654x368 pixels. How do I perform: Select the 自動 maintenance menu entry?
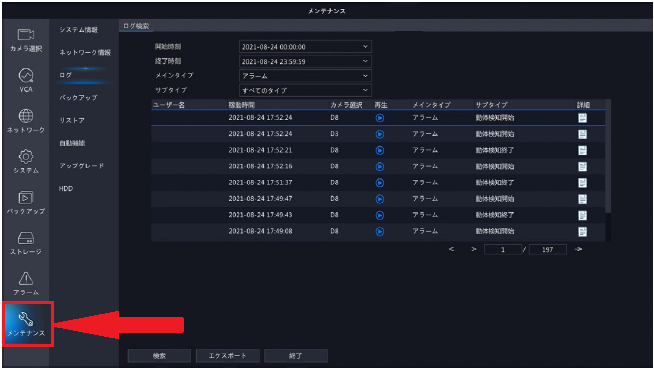point(72,143)
